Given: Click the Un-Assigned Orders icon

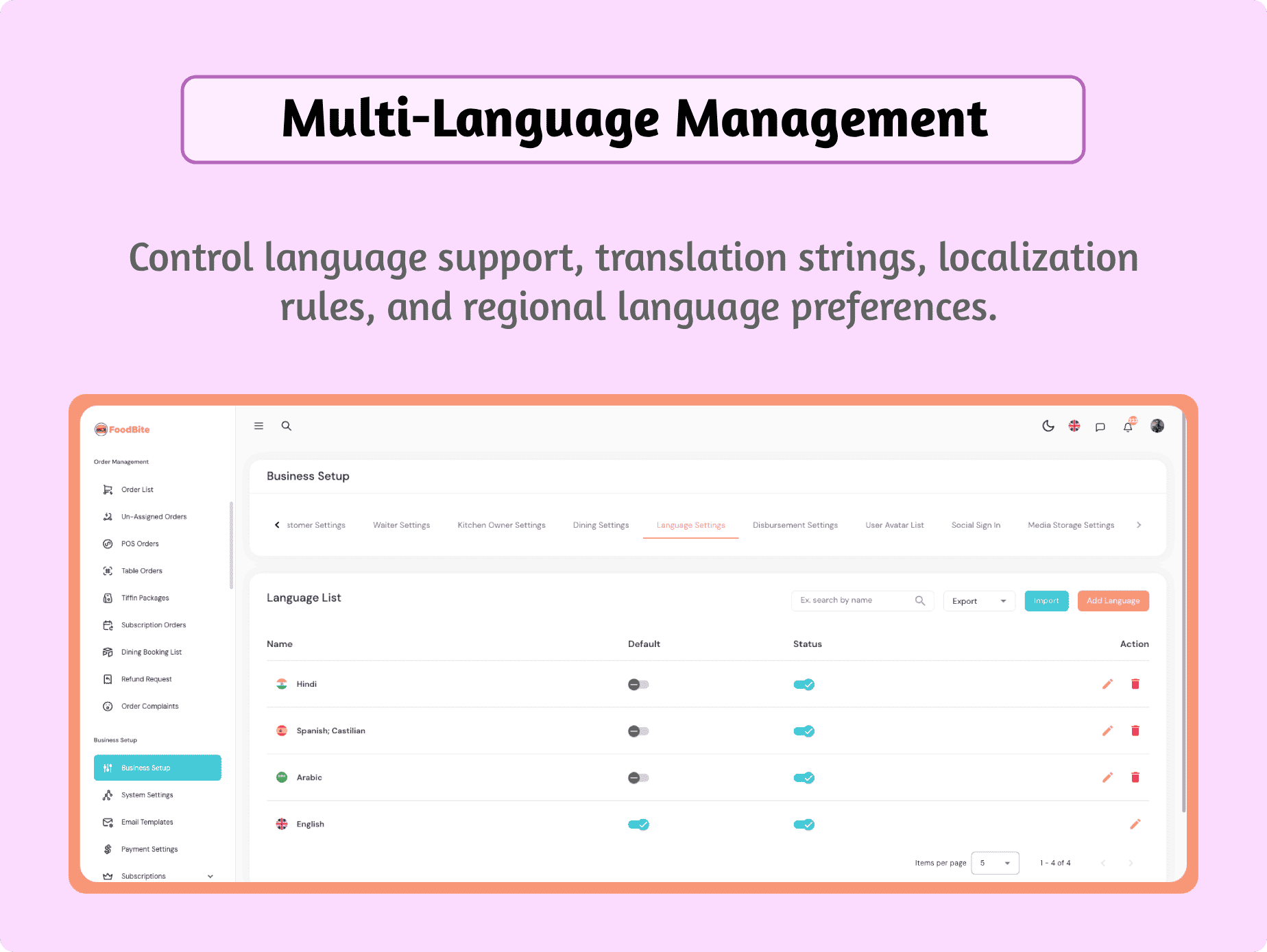Looking at the screenshot, I should [x=108, y=517].
